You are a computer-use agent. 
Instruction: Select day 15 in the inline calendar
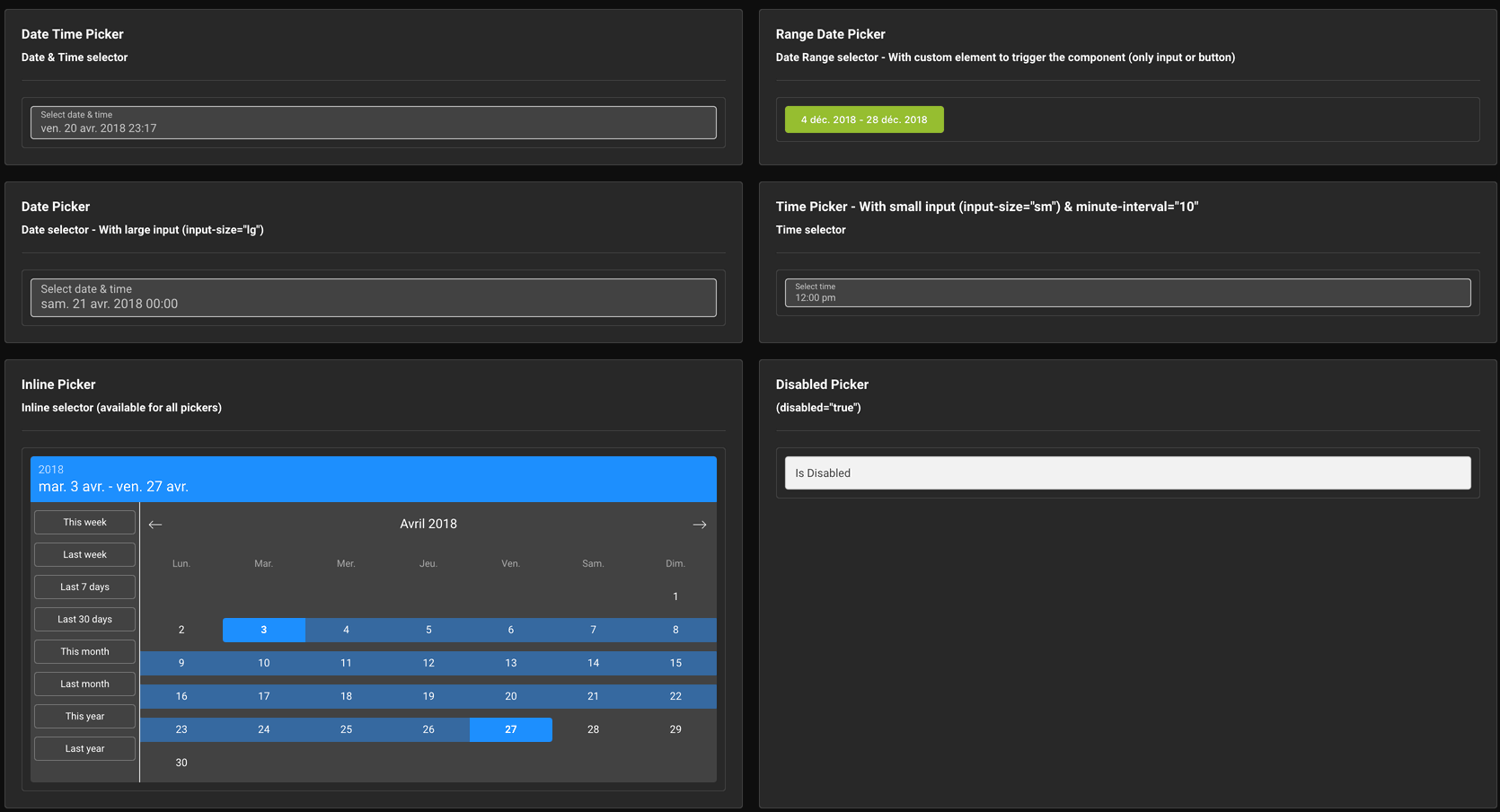(x=675, y=663)
